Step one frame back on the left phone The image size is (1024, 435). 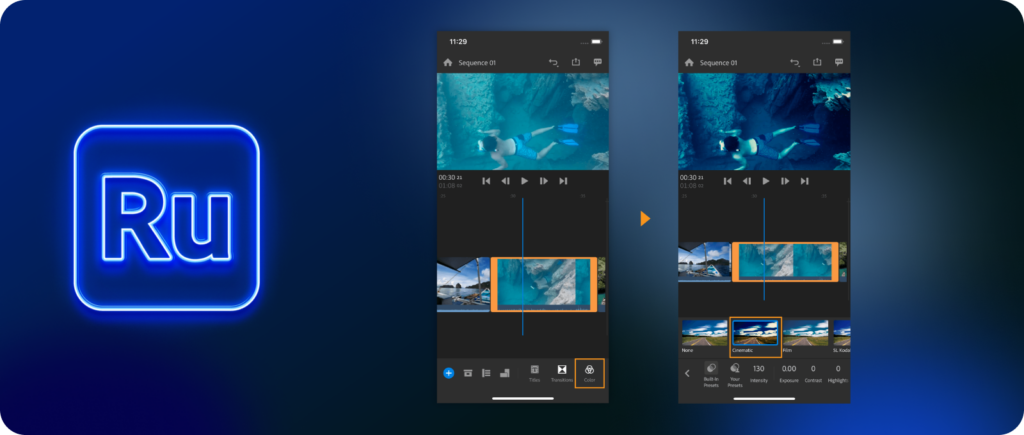pos(505,181)
